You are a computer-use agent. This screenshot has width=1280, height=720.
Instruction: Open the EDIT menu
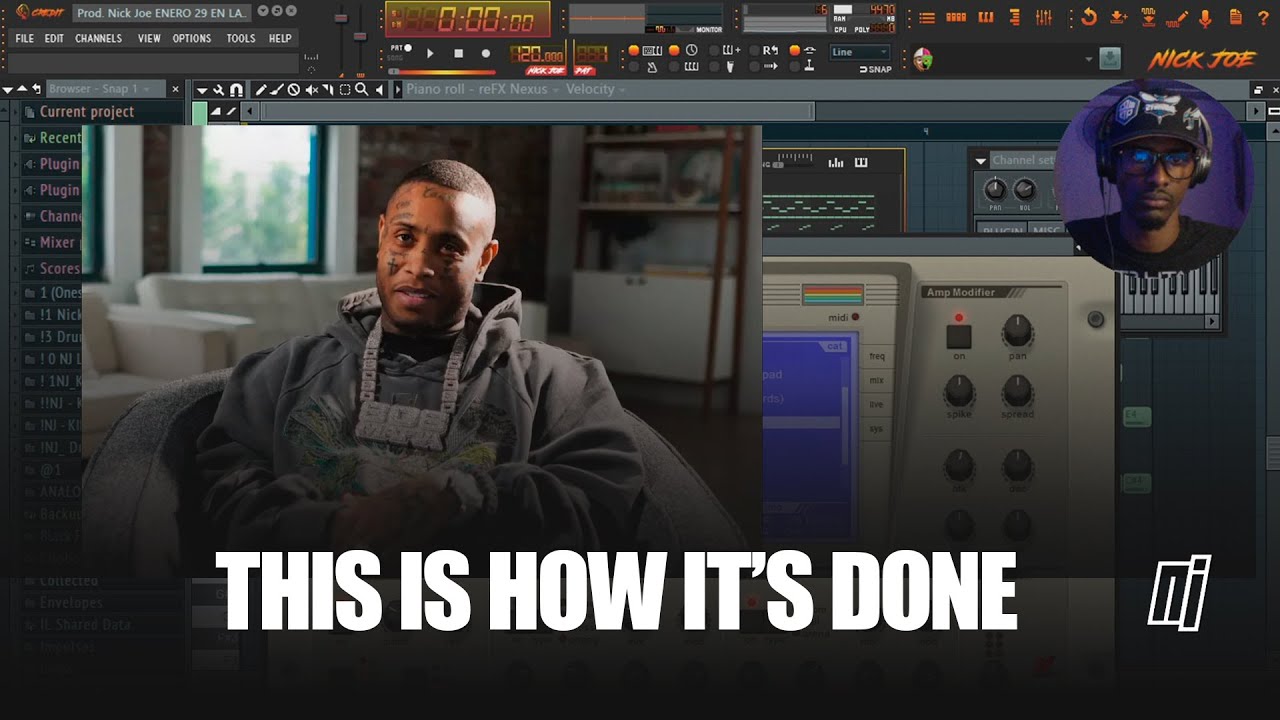coord(54,38)
